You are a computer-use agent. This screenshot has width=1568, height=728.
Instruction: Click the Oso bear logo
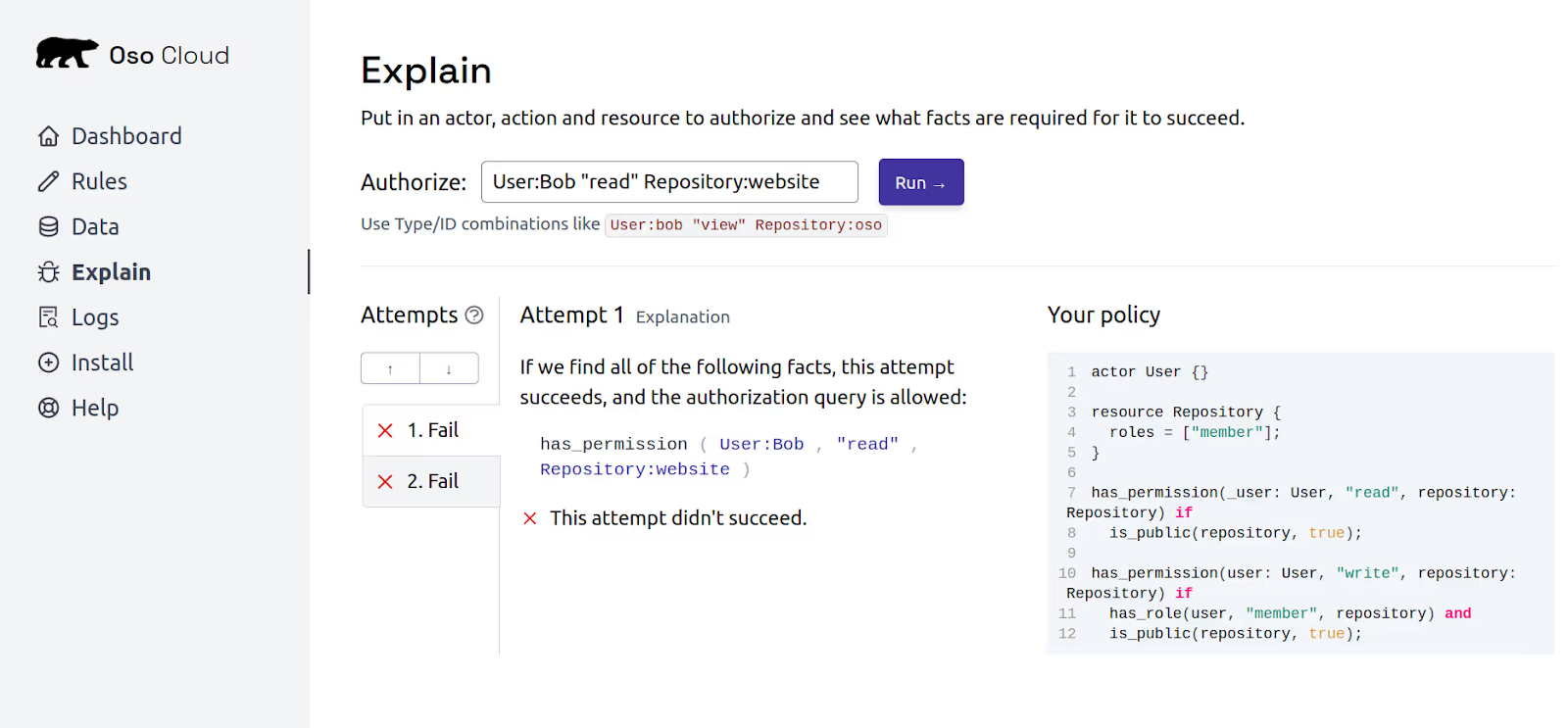click(67, 53)
